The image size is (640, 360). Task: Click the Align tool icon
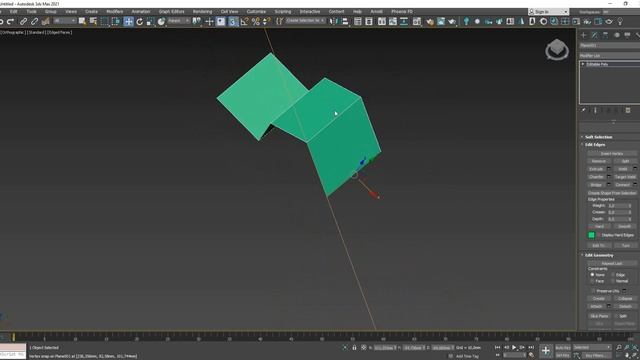click(x=345, y=21)
